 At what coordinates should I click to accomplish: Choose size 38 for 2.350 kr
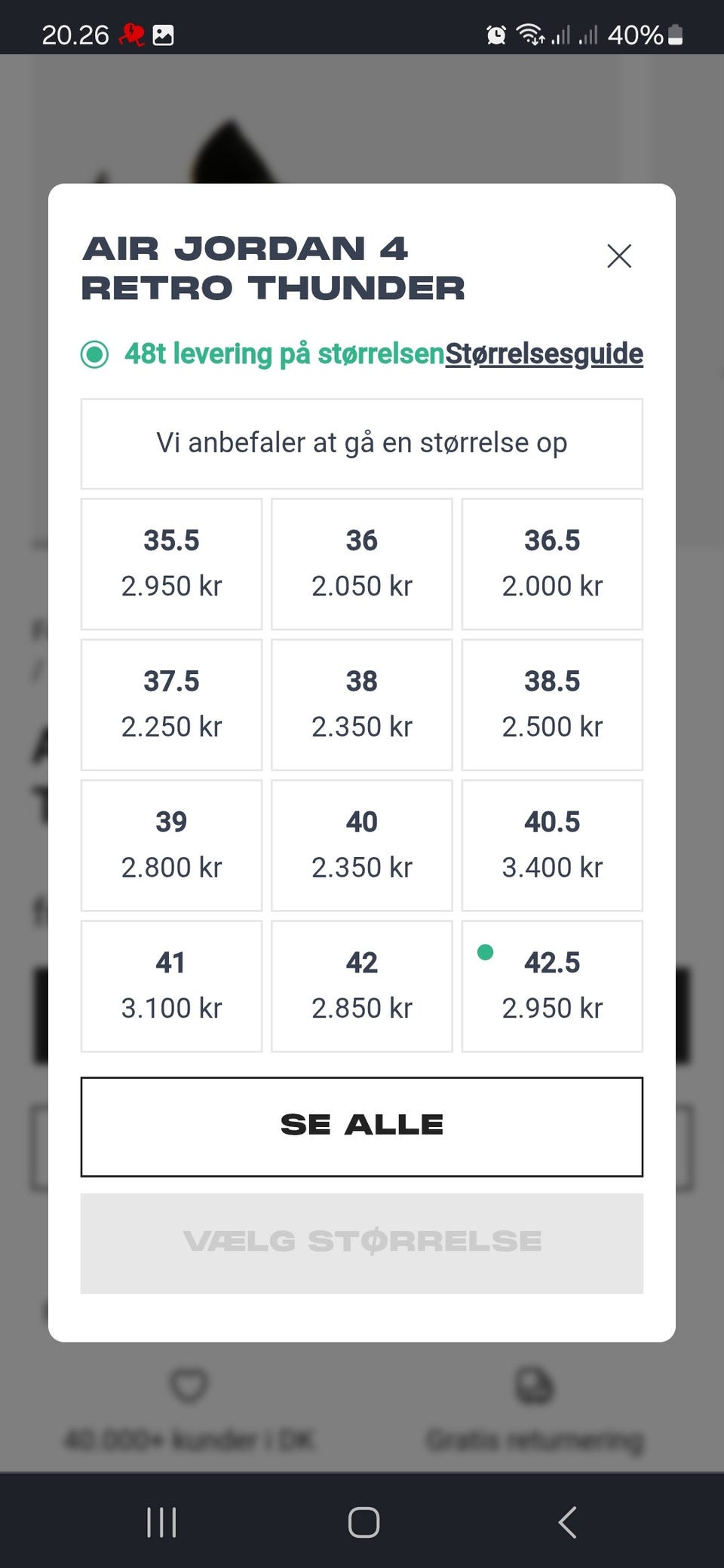(x=362, y=704)
